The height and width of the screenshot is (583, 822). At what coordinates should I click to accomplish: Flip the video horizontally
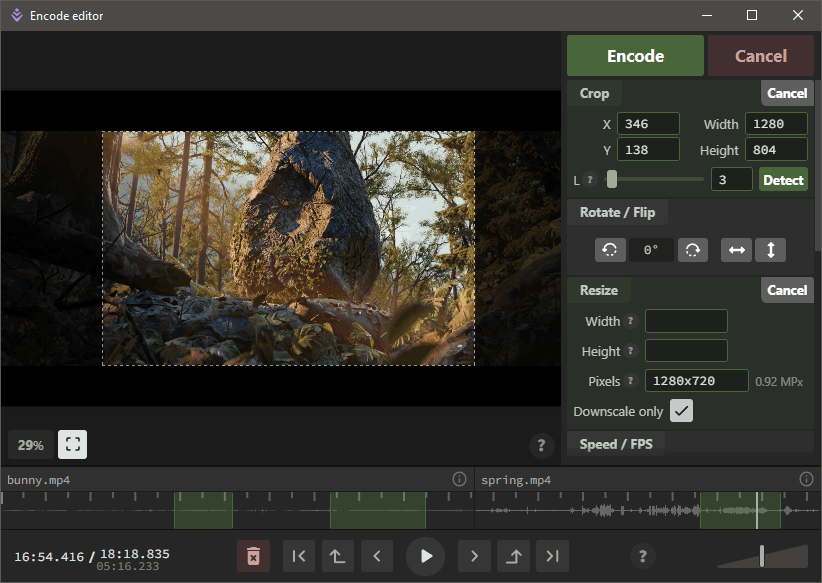coord(736,250)
